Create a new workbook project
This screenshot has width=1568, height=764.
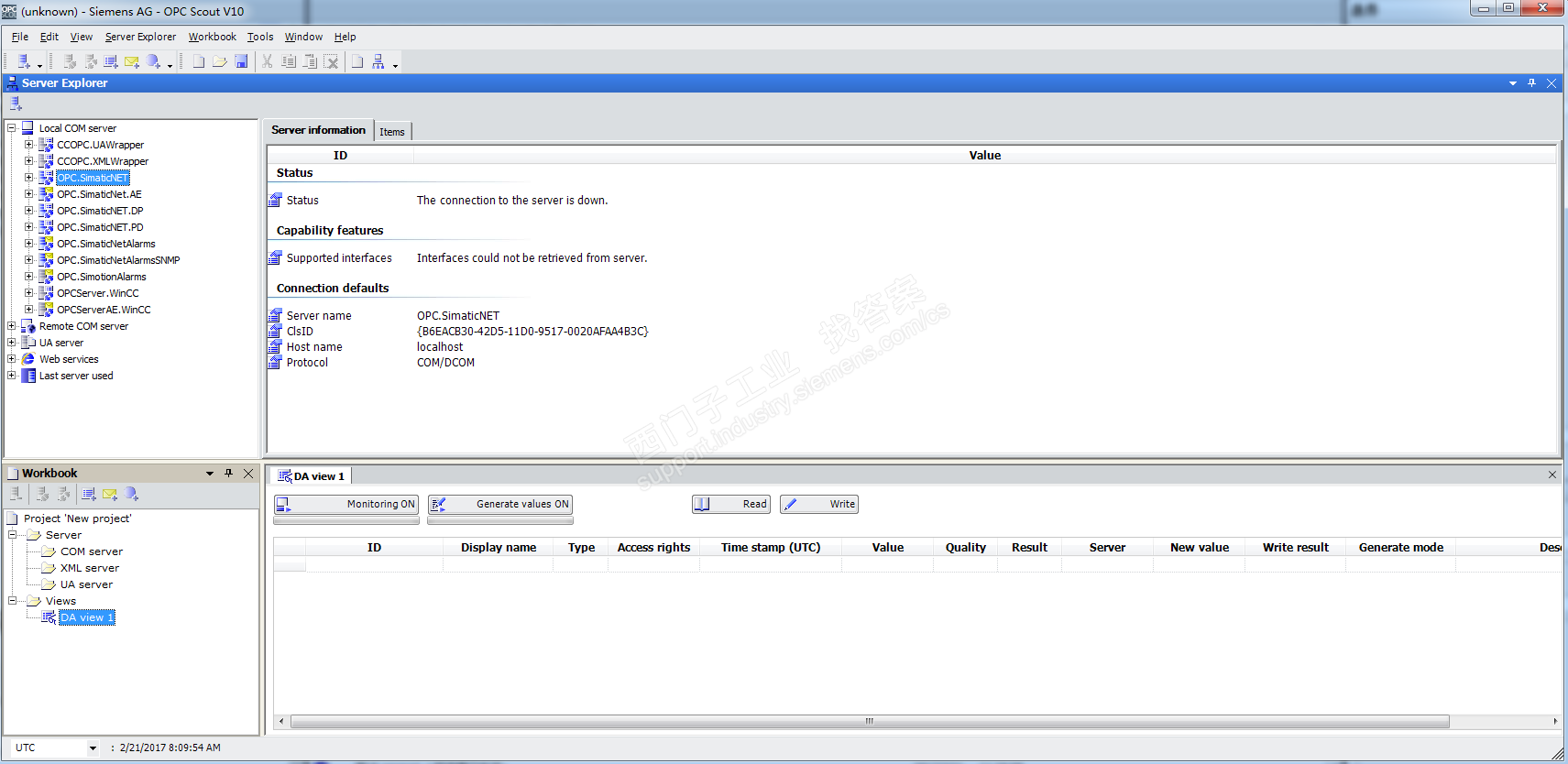[198, 61]
